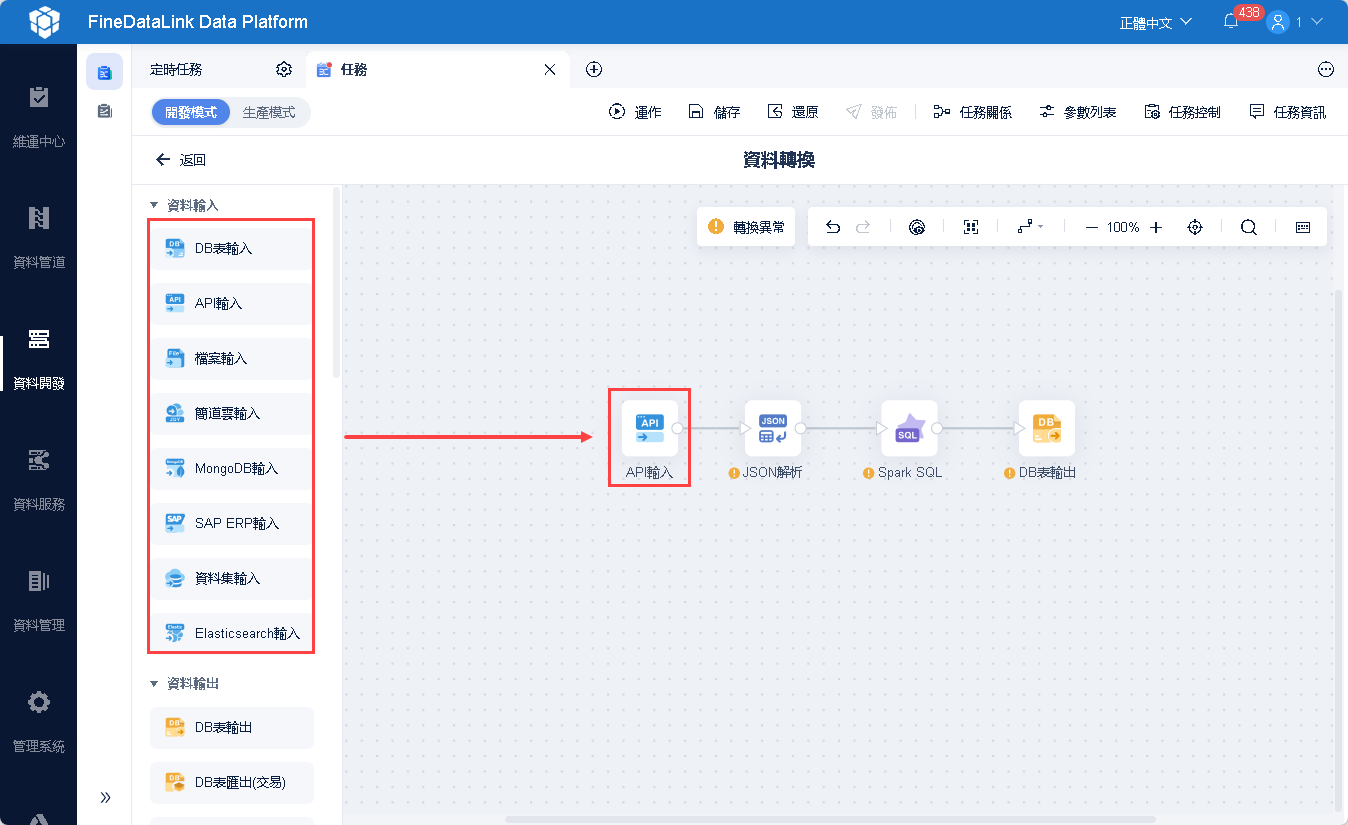Redo the canvas action
This screenshot has width=1348, height=825.
tap(863, 227)
